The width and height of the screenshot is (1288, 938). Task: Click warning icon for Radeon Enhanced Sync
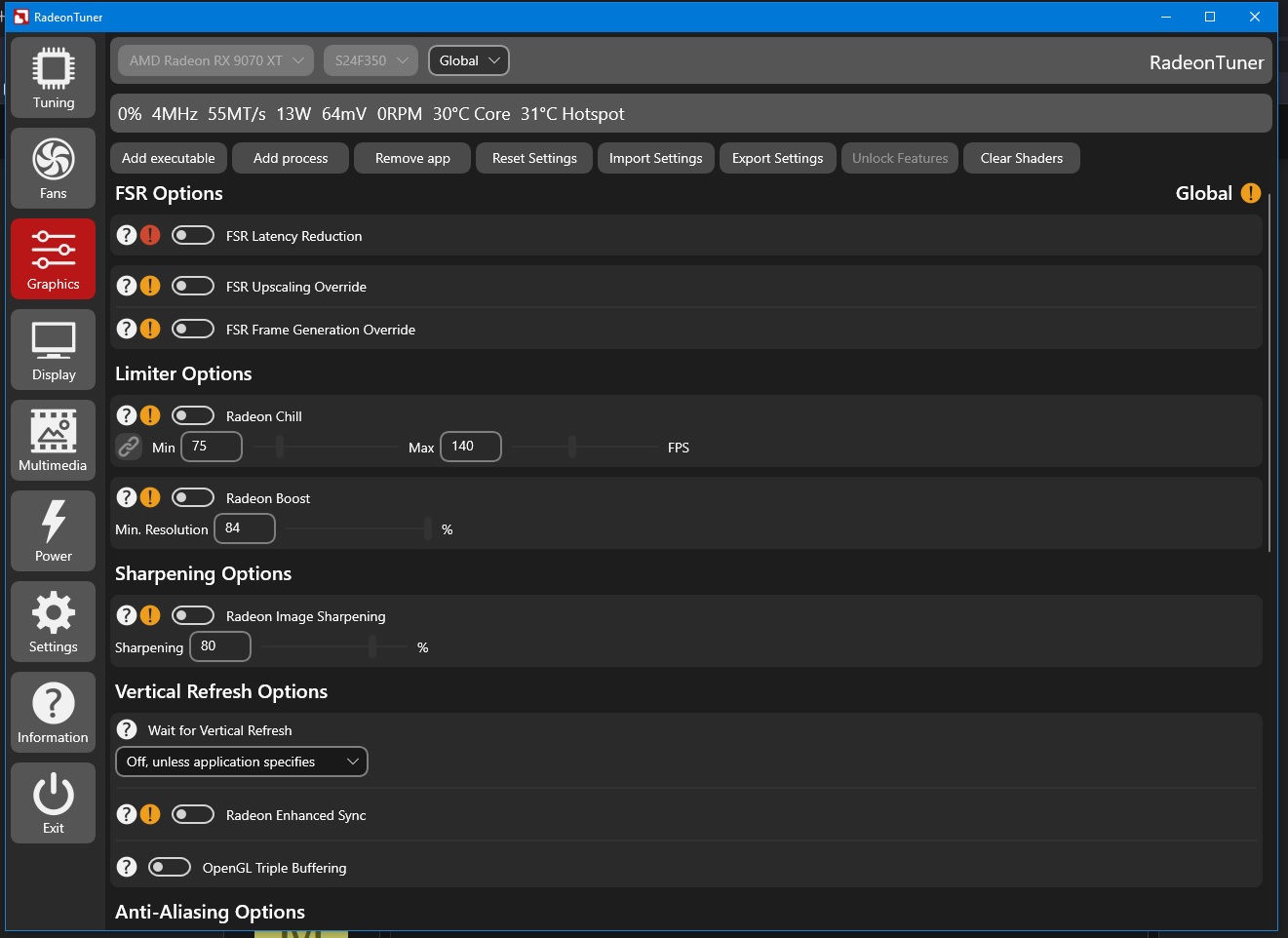pos(150,814)
